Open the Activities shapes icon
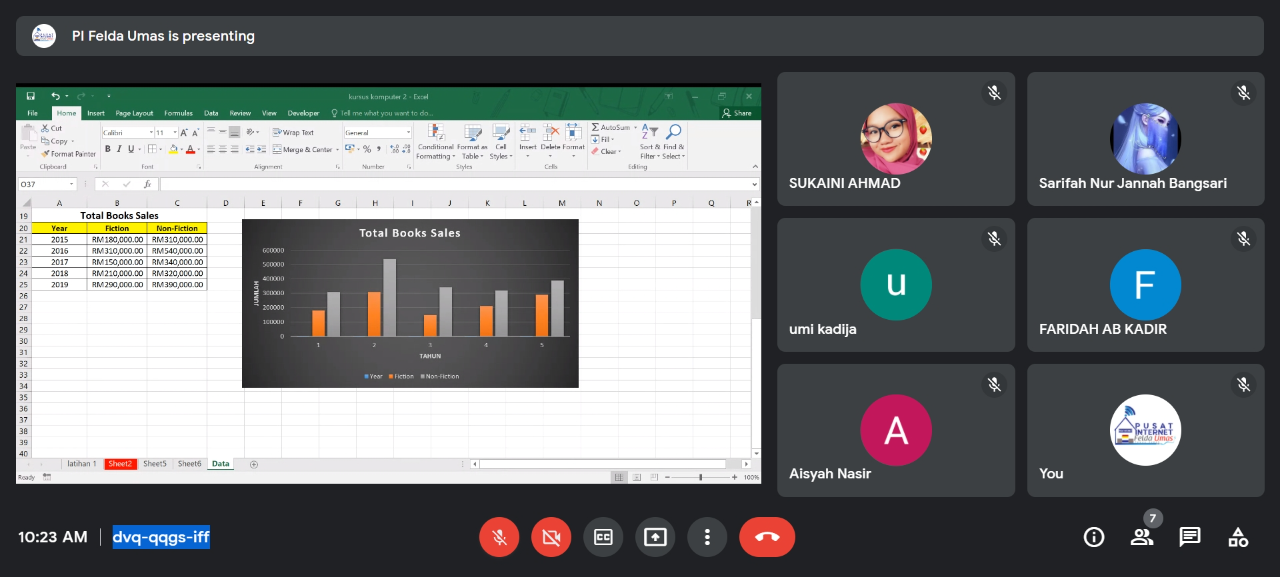 [x=1238, y=537]
